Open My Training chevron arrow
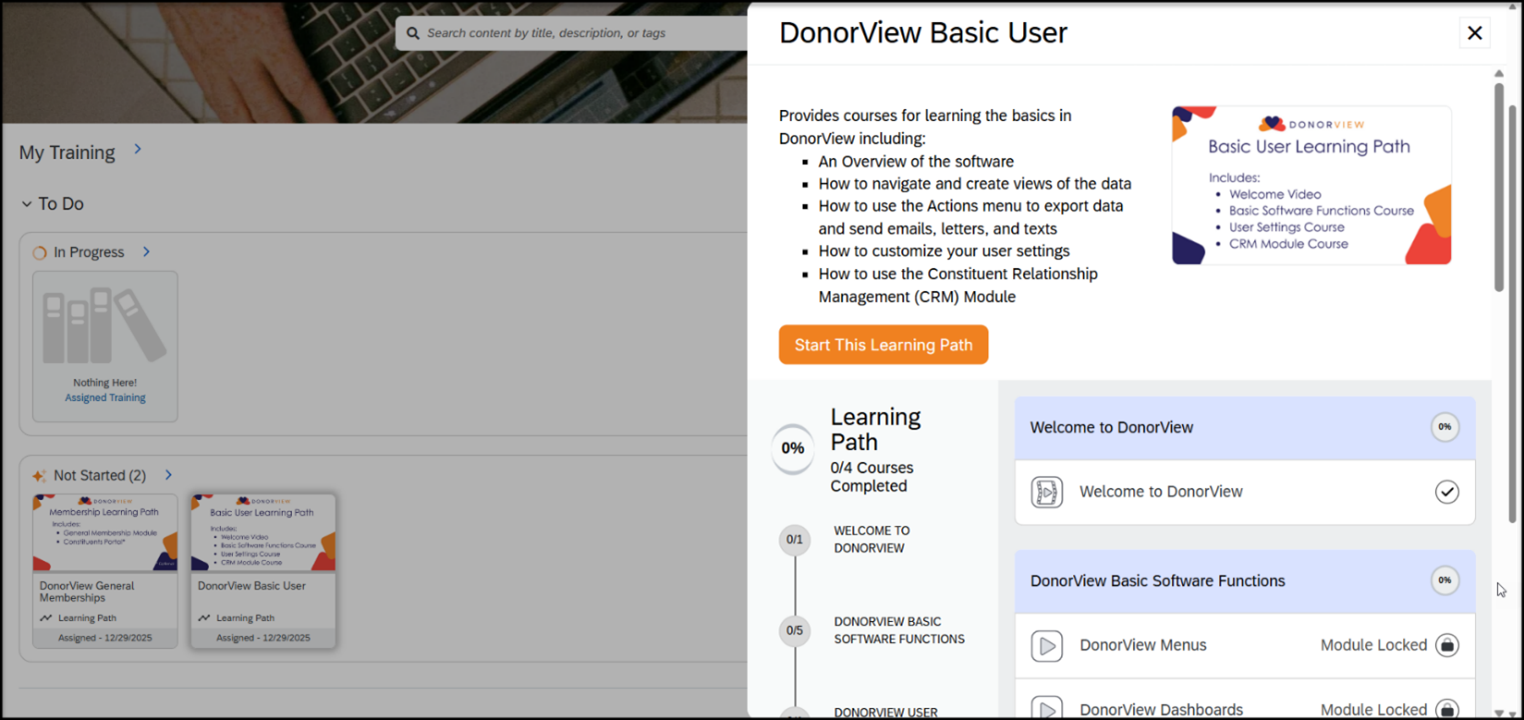Screen dimensions: 1524x720 pyautogui.click(x=138, y=149)
